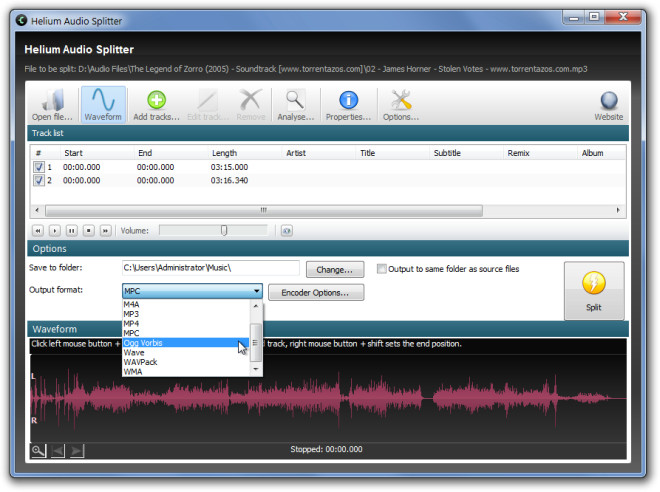The height and width of the screenshot is (492, 660).
Task: Click the Save to folder path field
Action: point(210,268)
